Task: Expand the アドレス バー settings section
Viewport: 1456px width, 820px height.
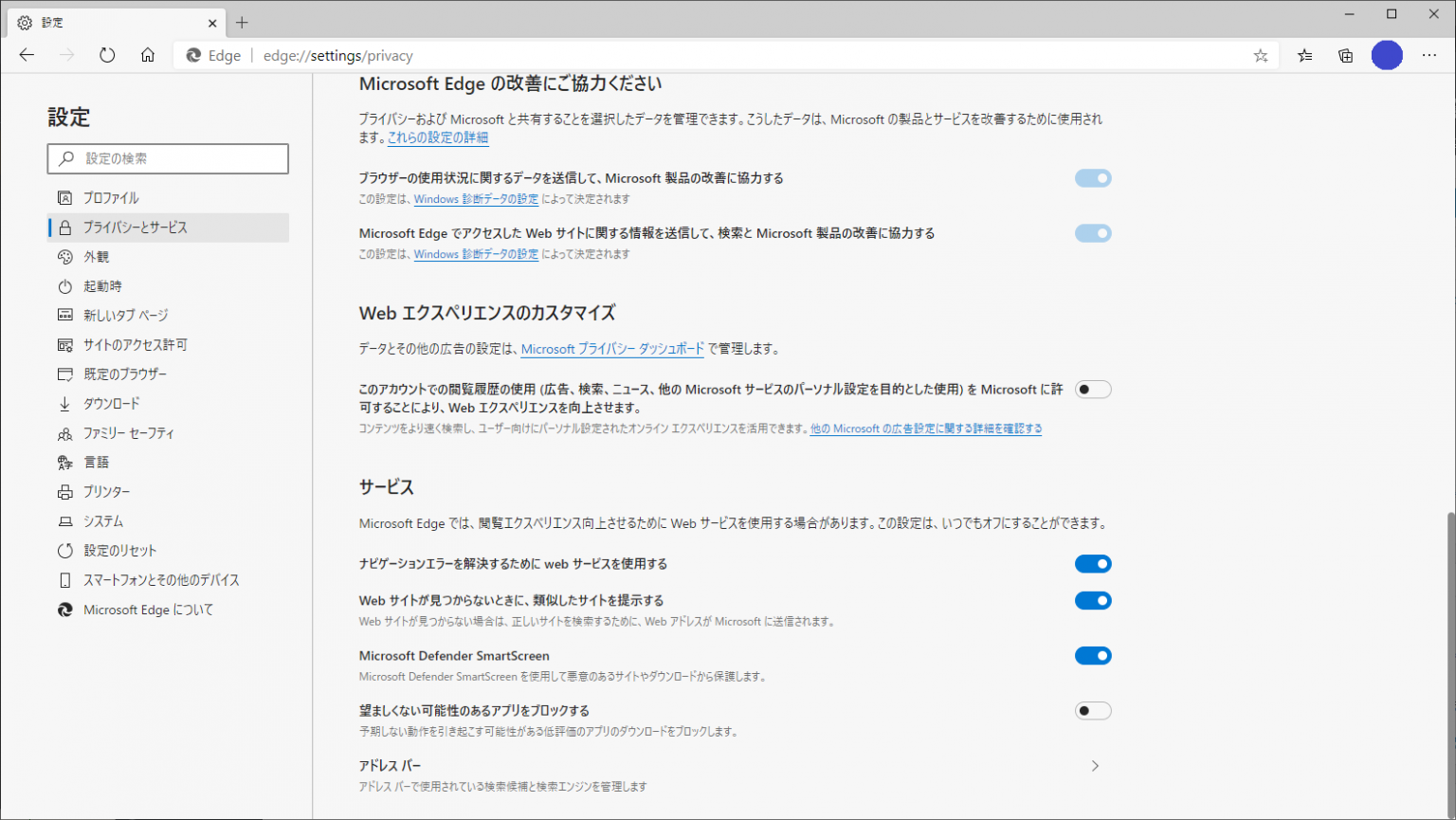Action: (x=1094, y=765)
